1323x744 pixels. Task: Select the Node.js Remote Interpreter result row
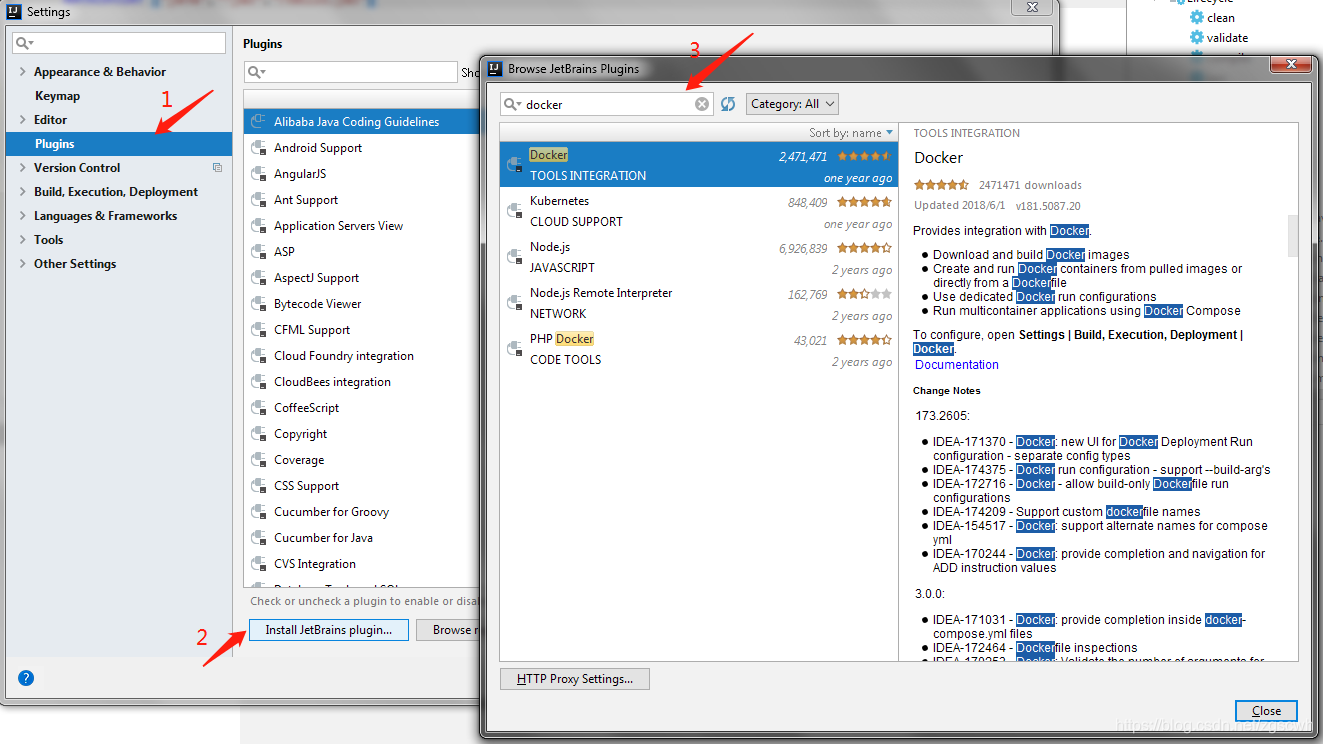(699, 303)
